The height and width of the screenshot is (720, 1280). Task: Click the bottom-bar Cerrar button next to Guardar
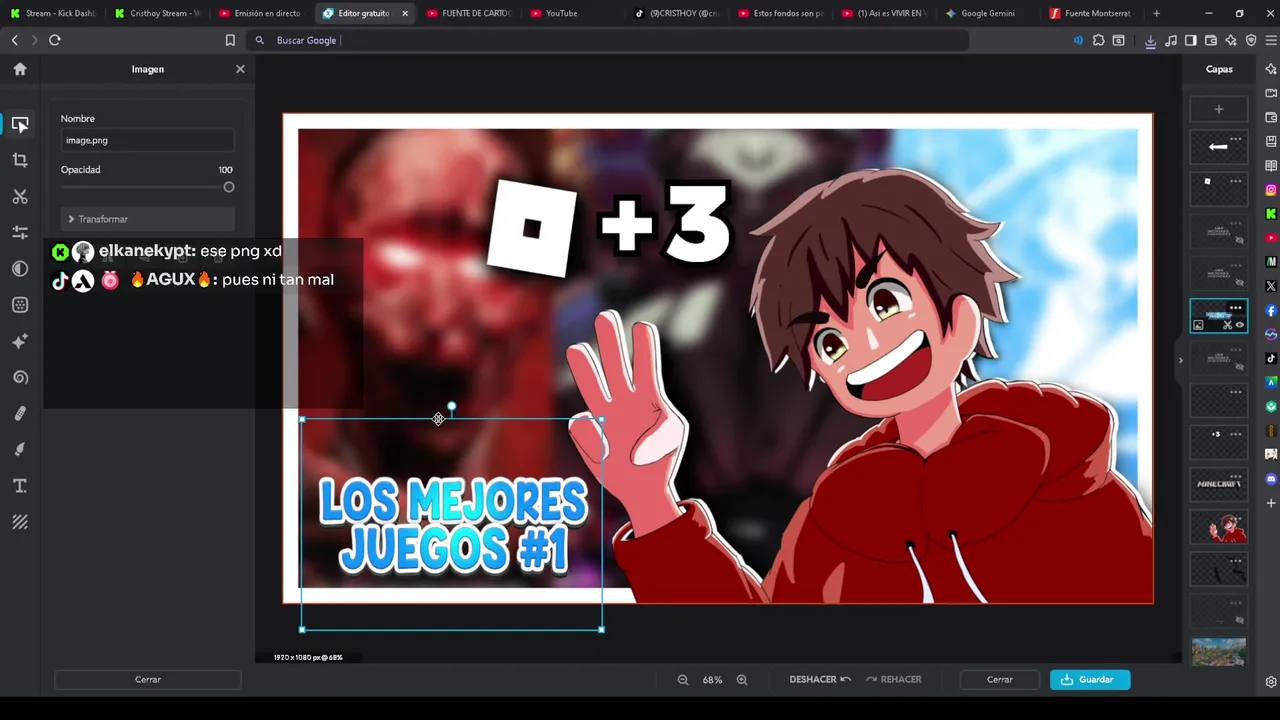(x=1000, y=679)
